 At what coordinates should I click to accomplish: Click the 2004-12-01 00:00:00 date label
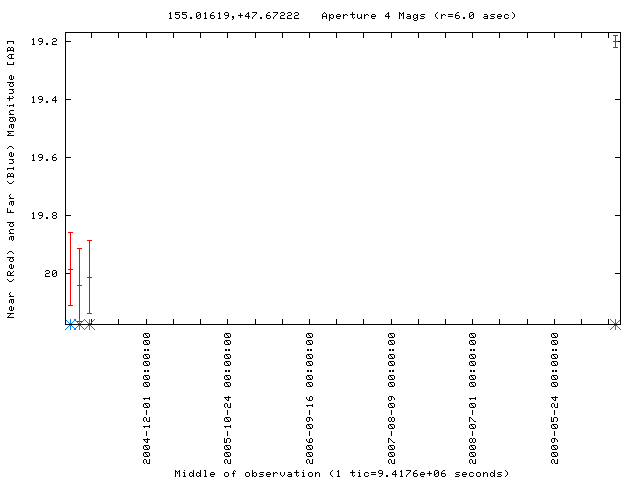pos(147,398)
